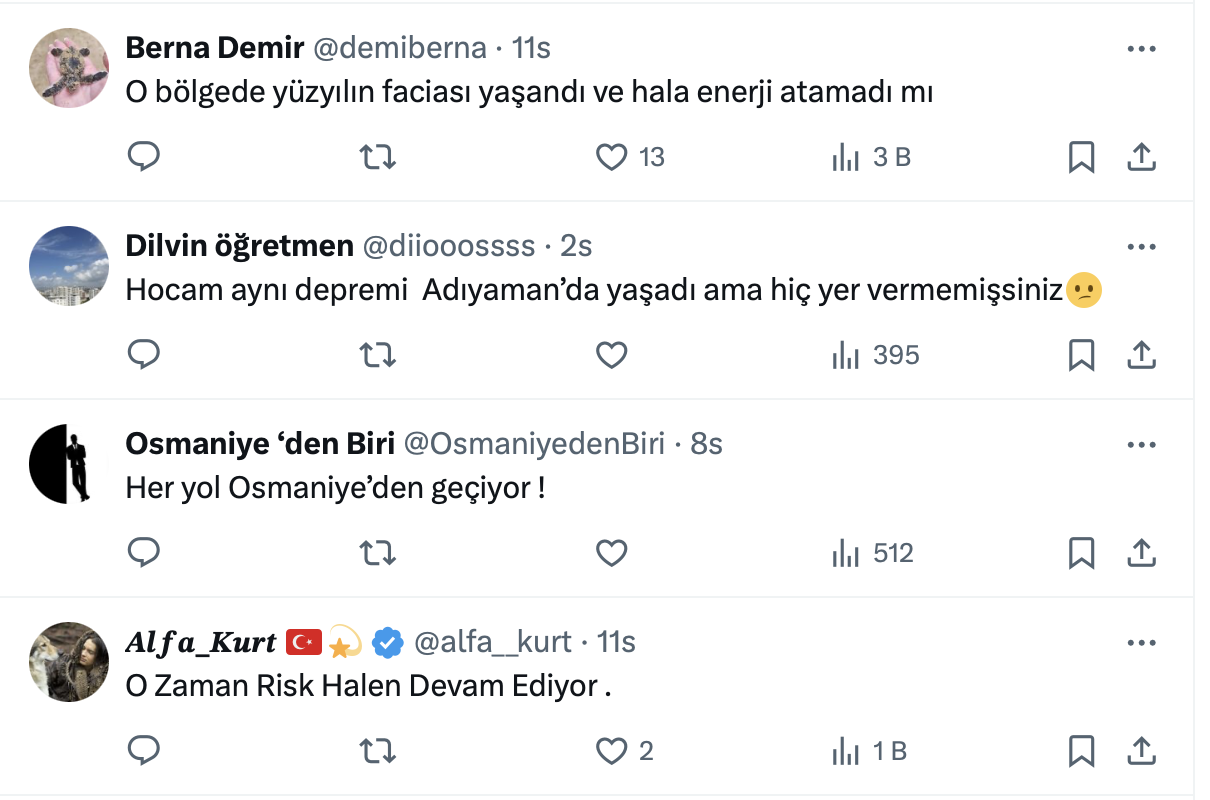Retweet the Osmaniye'den Biri post
This screenshot has height=800, width=1210.
coord(377,553)
